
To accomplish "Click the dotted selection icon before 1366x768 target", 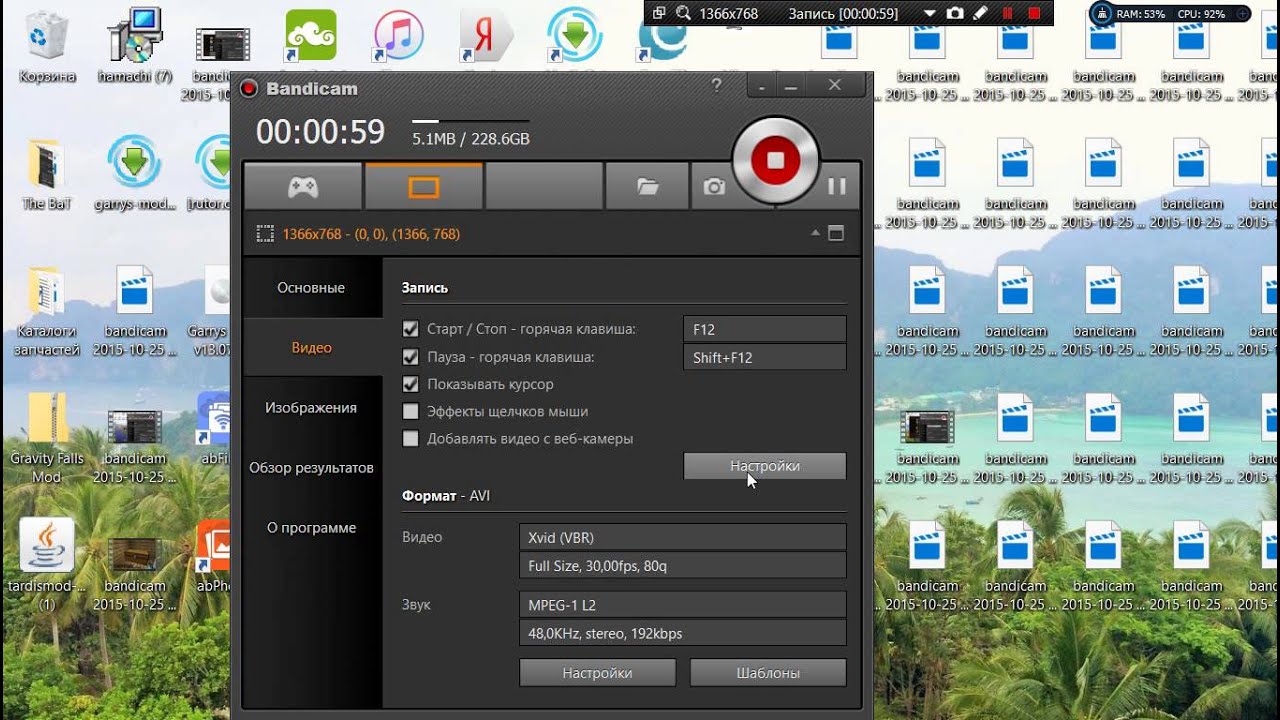I will click(x=265, y=234).
